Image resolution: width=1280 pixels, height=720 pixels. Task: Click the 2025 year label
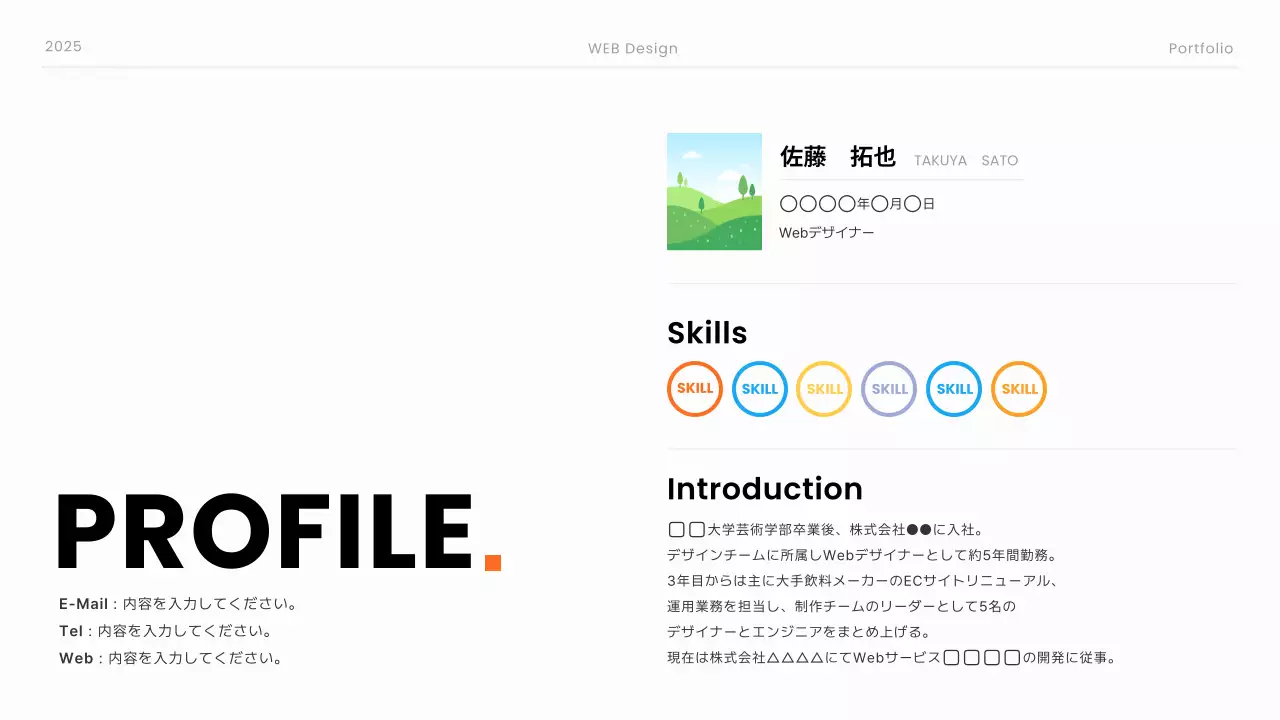pyautogui.click(x=63, y=45)
